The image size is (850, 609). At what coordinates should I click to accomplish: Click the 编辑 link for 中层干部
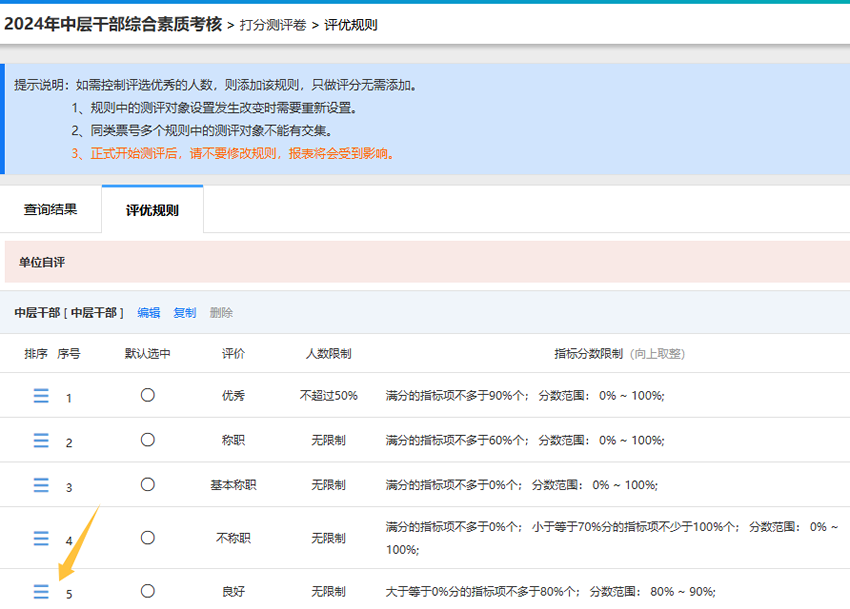[149, 313]
